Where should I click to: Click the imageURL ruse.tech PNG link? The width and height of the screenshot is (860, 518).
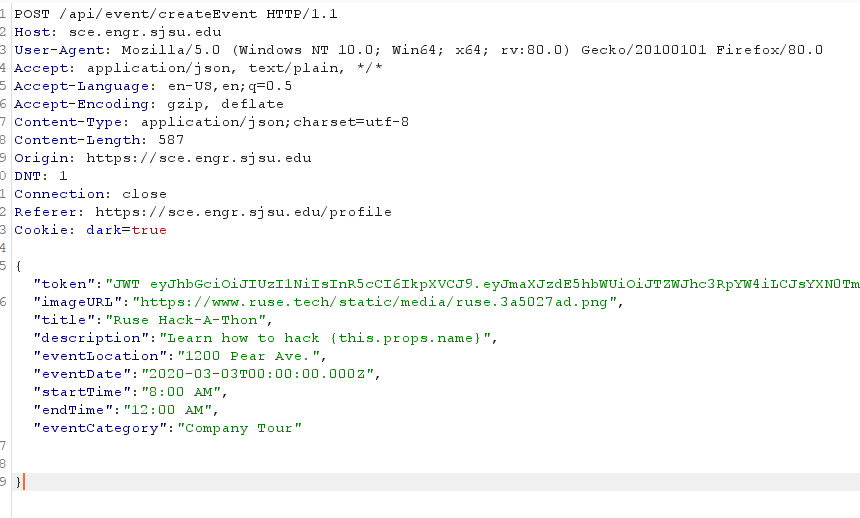(x=378, y=302)
